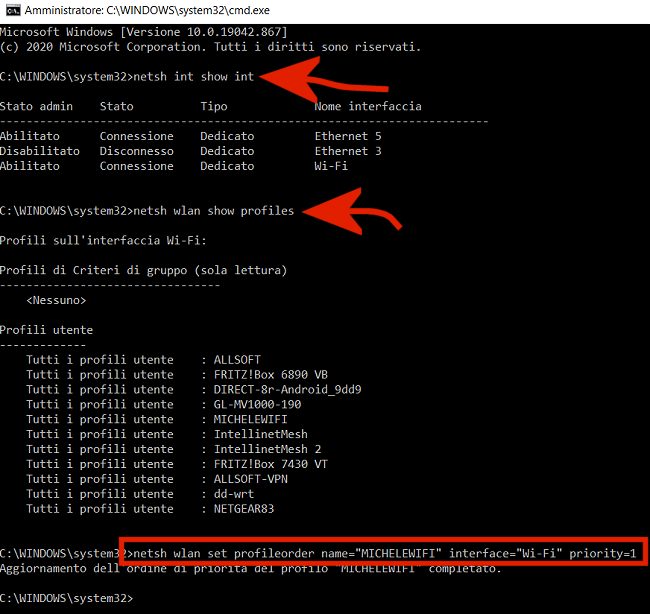Click the ALLSOFT profile name
The width and height of the screenshot is (650, 614).
click(x=237, y=360)
